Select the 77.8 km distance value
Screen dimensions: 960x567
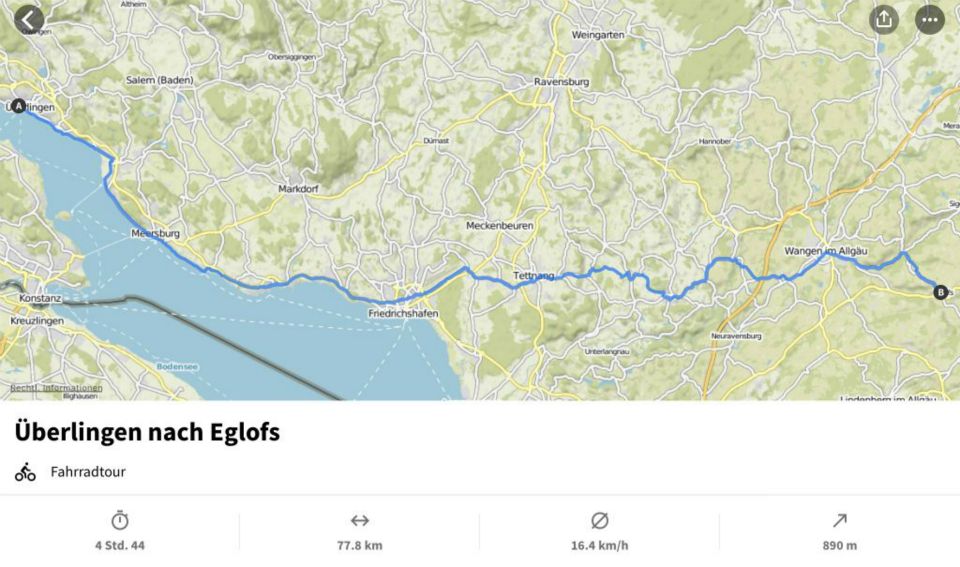(x=359, y=545)
